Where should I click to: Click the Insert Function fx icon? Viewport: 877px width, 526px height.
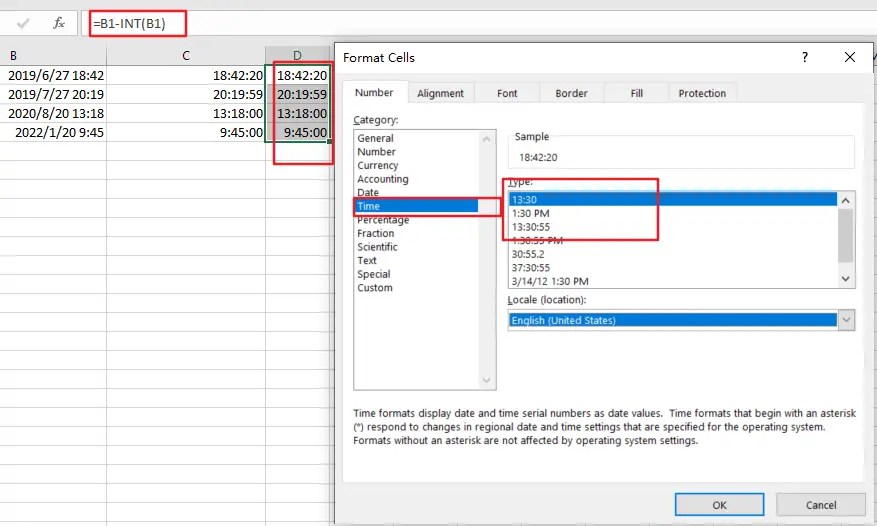pos(59,24)
